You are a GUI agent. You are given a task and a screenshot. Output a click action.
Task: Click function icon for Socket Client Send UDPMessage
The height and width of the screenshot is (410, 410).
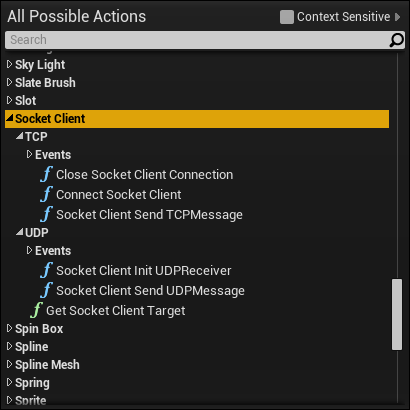click(x=46, y=290)
